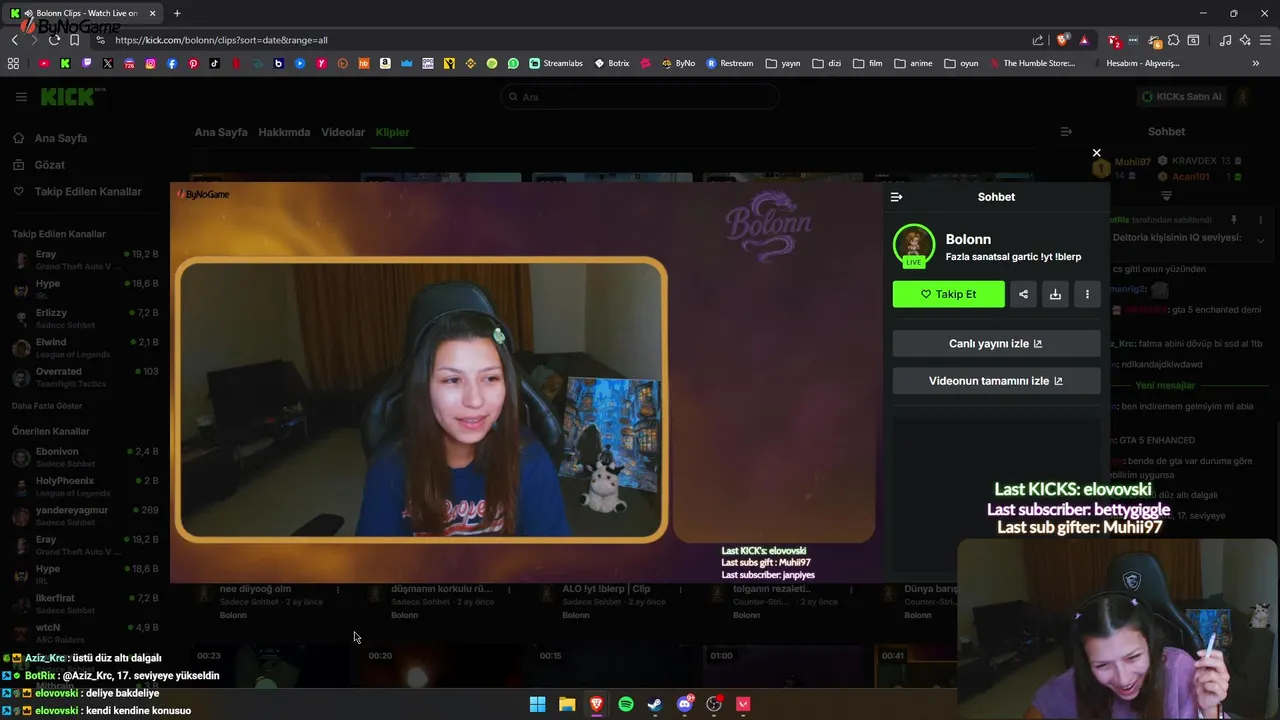Expand Daha Fazla Göster in sidebar
Viewport: 1280px width, 720px height.
(x=47, y=406)
